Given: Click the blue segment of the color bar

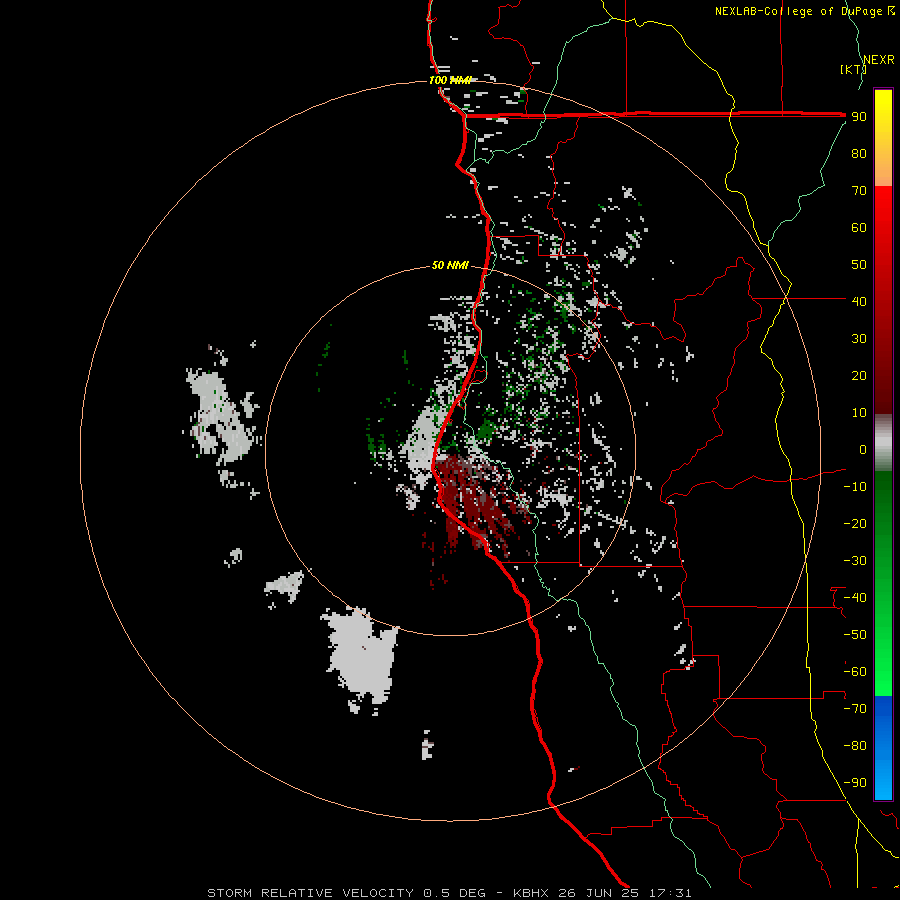Looking at the screenshot, I should pos(883,748).
